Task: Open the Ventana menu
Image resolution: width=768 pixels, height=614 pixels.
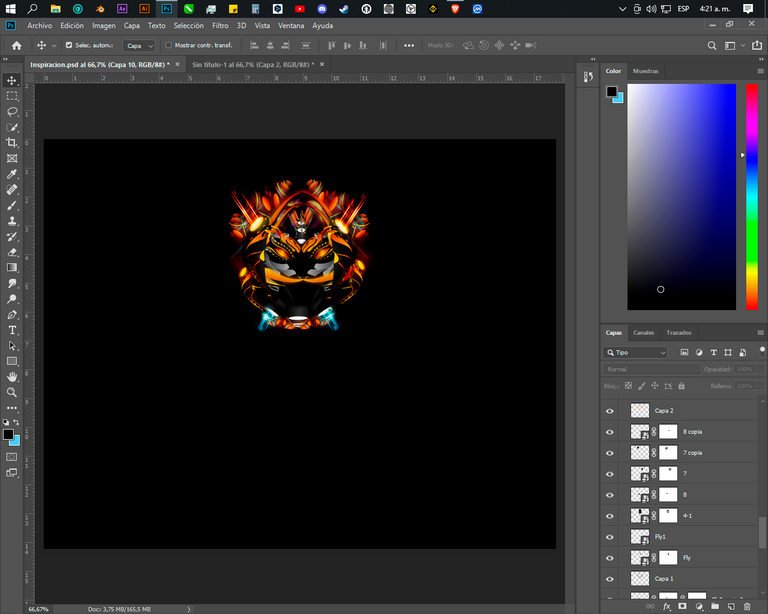Action: point(291,25)
